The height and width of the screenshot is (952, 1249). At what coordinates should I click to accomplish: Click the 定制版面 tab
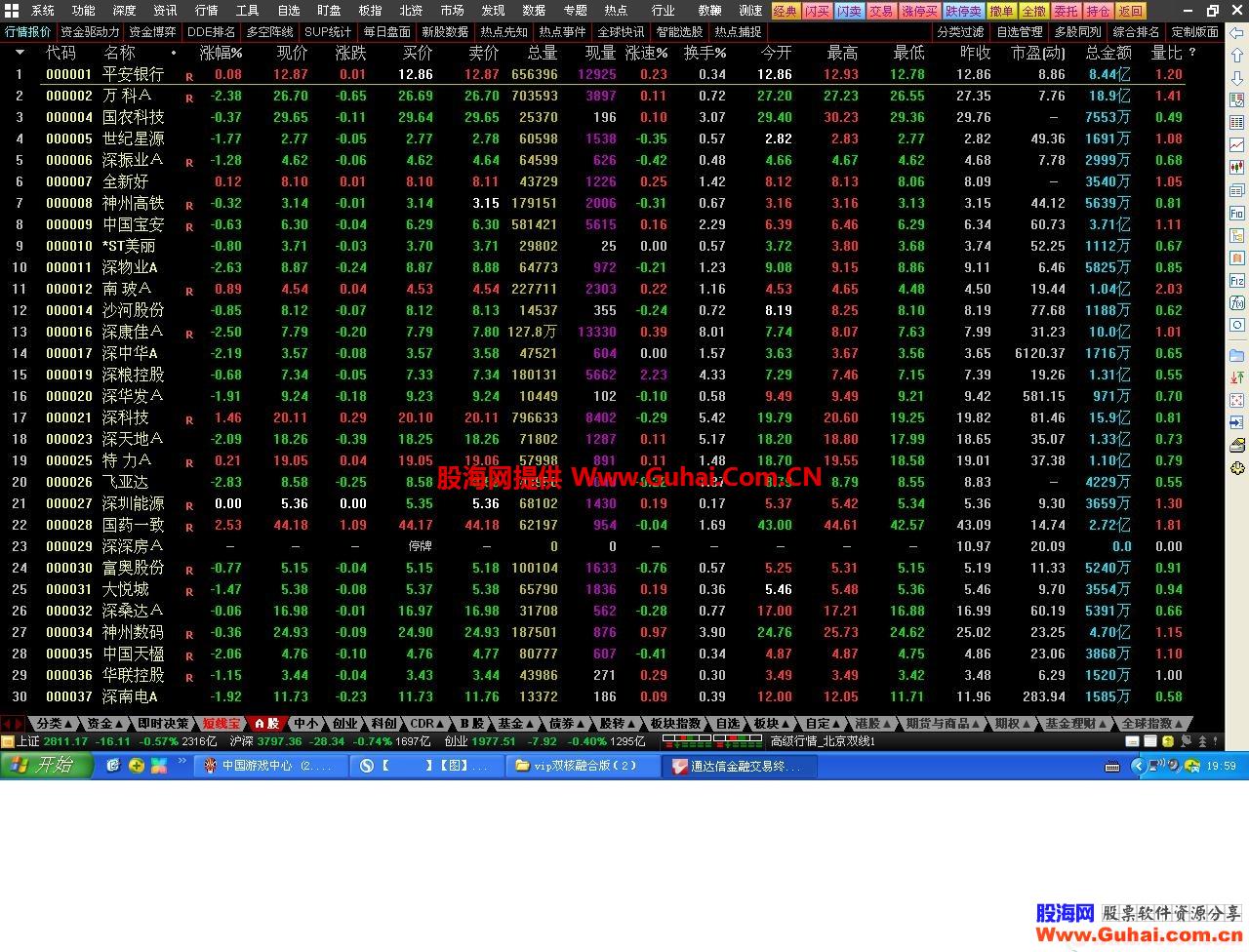(x=1195, y=32)
